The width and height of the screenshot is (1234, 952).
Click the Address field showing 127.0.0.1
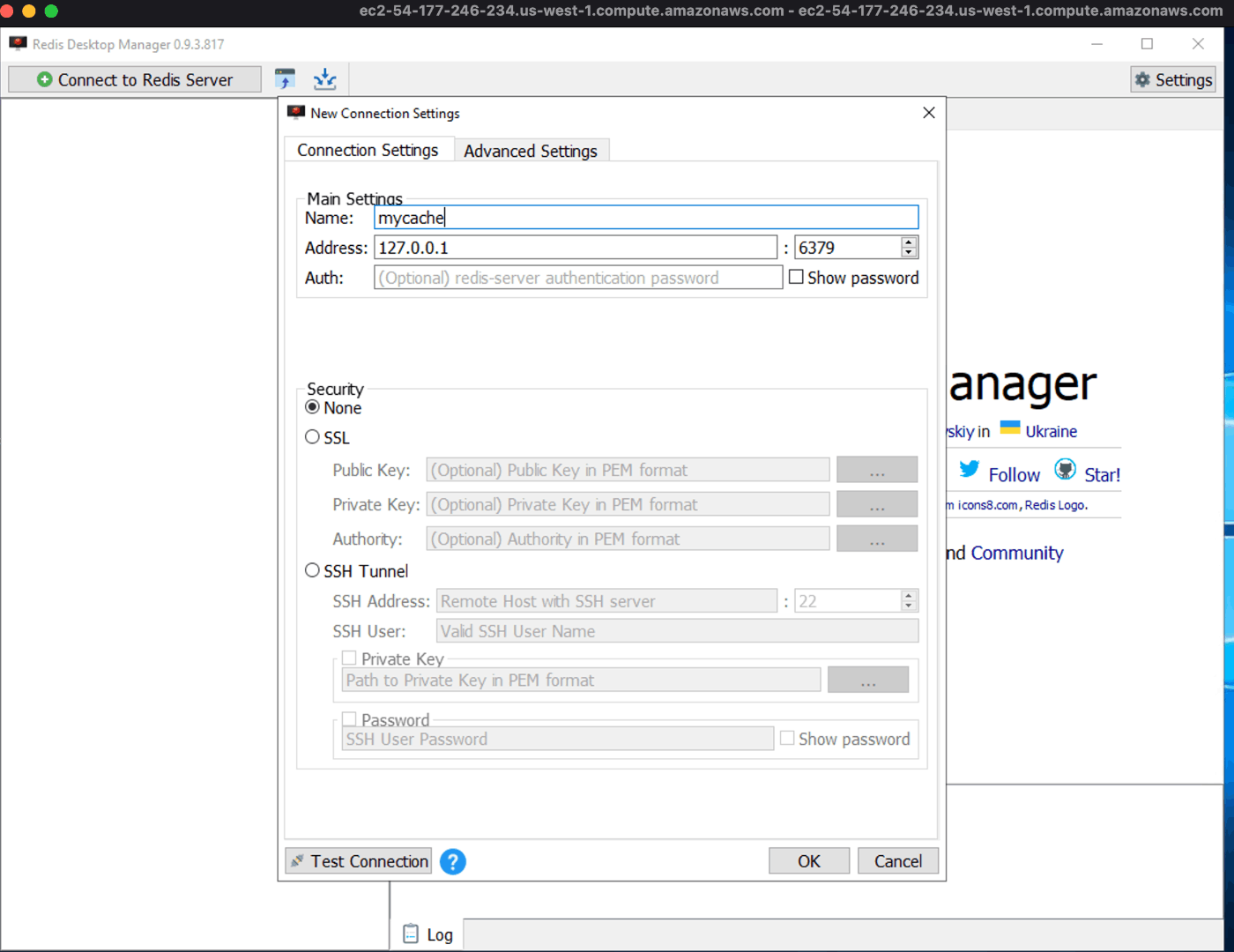[576, 248]
